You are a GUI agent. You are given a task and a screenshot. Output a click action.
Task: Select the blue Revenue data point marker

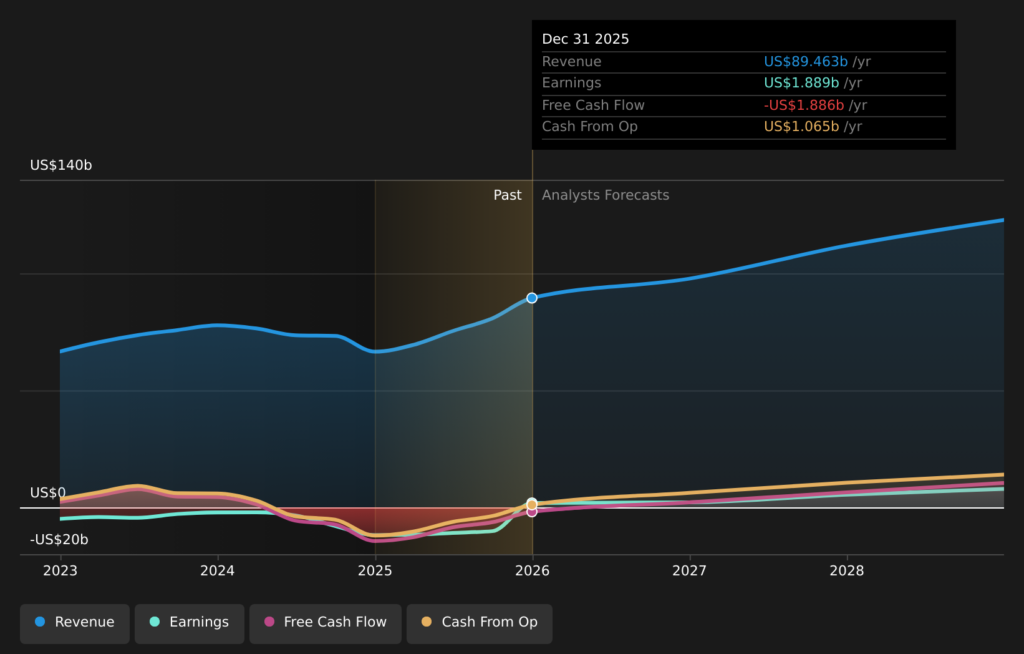click(531, 297)
